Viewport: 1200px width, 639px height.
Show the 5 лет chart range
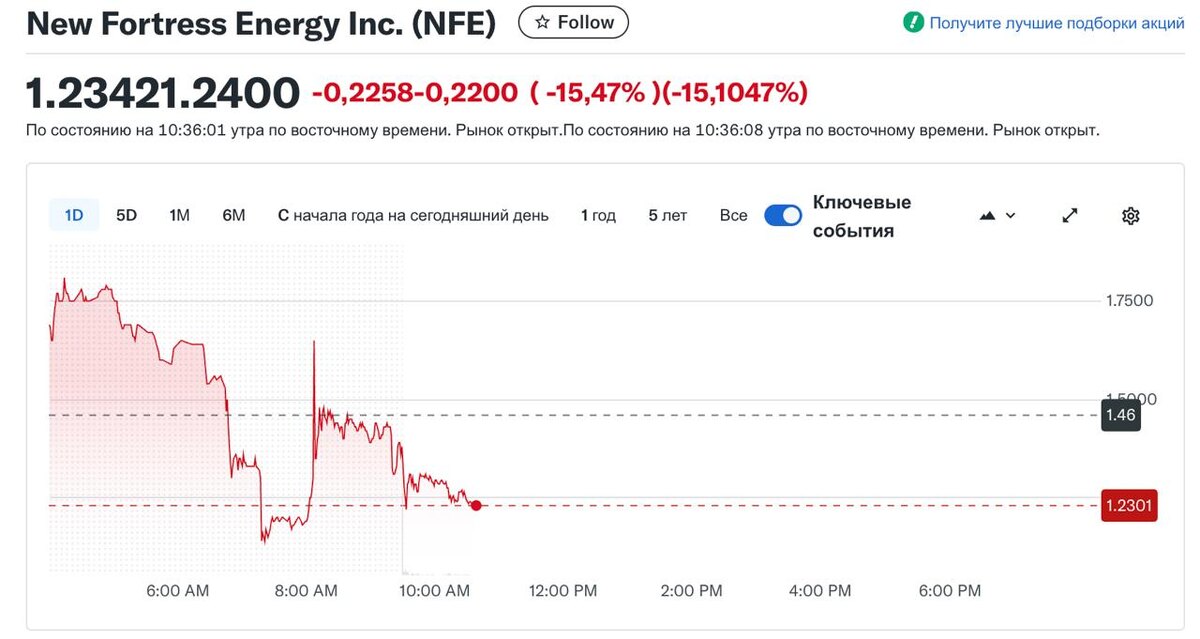(667, 215)
